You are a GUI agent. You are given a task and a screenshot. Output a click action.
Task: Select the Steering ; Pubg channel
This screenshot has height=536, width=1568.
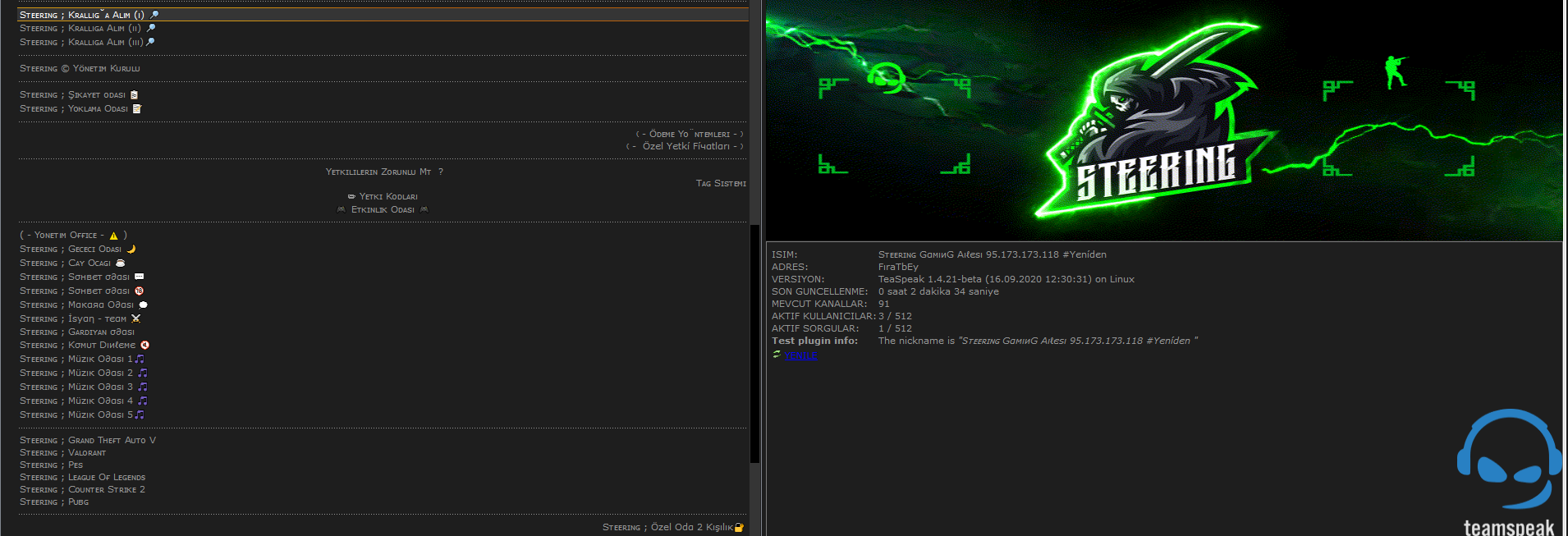pyautogui.click(x=54, y=502)
